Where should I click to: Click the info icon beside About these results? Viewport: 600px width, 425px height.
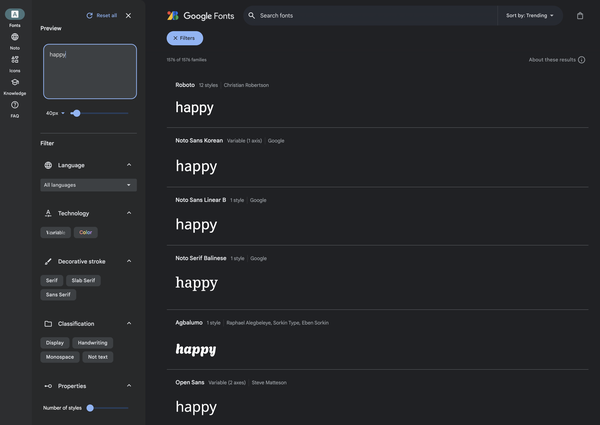coord(582,60)
